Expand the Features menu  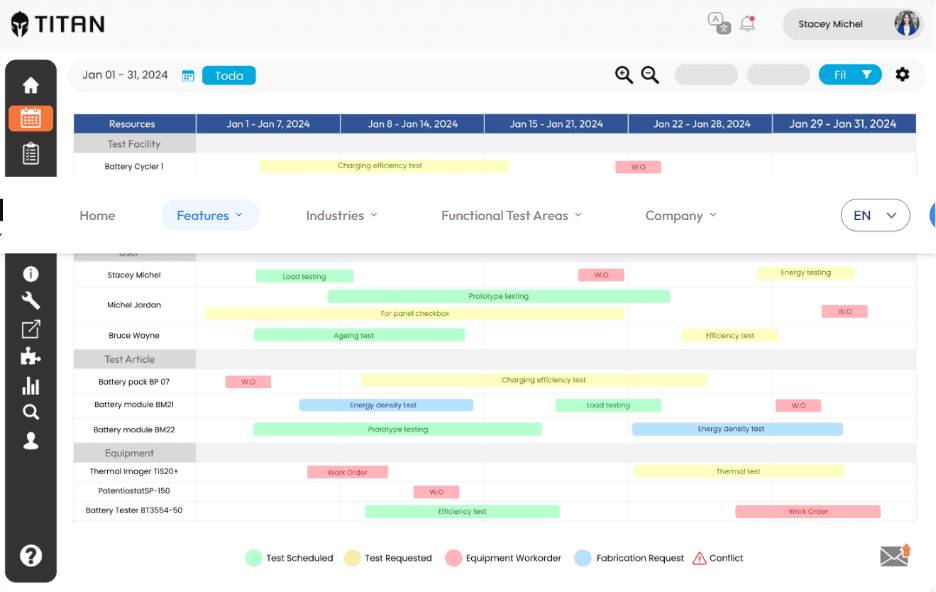click(x=210, y=215)
